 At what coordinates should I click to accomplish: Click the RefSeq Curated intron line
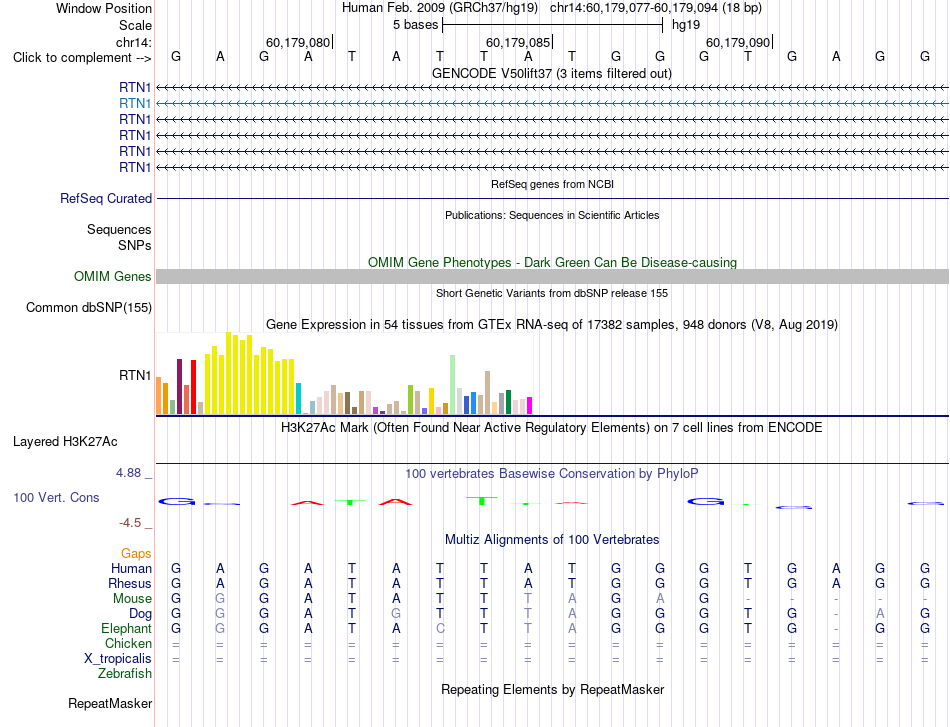point(552,198)
